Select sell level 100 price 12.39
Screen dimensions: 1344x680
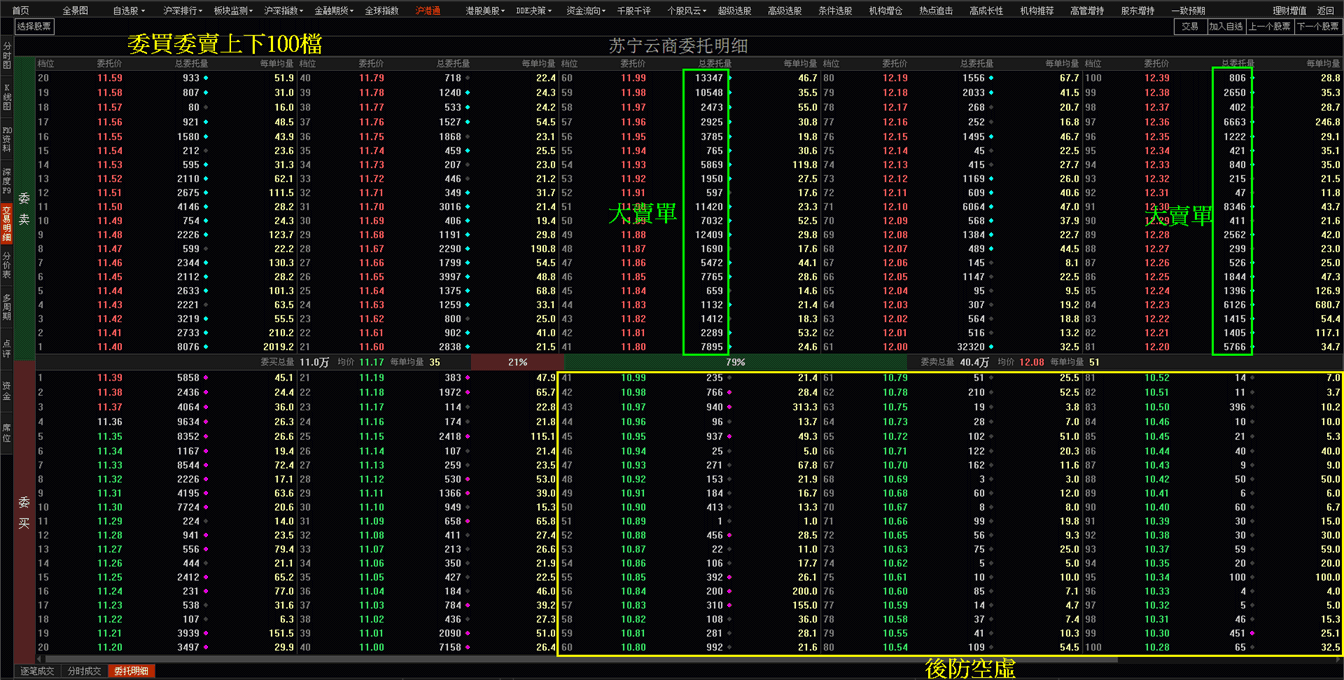point(1157,77)
